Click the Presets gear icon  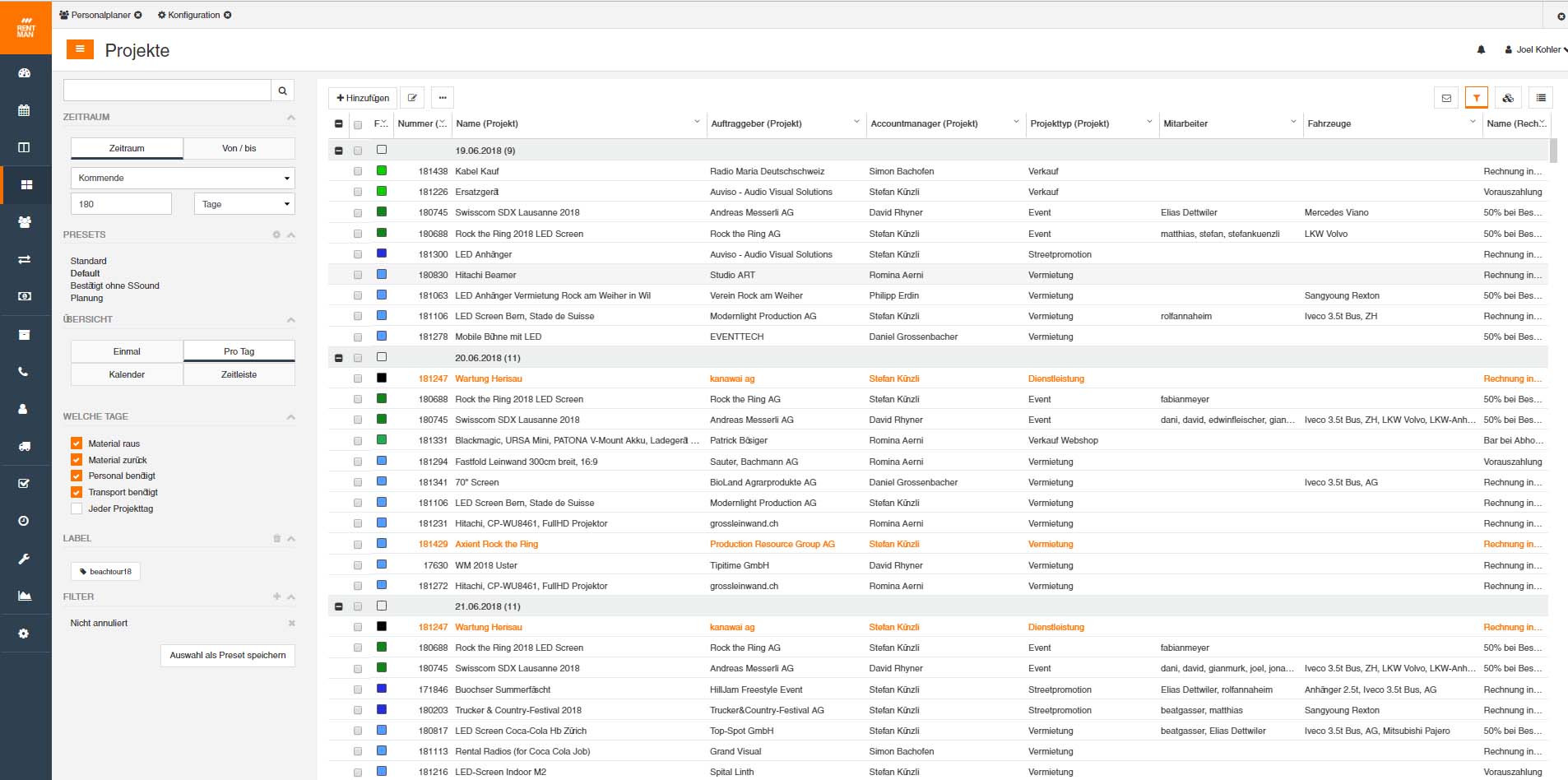click(x=276, y=234)
